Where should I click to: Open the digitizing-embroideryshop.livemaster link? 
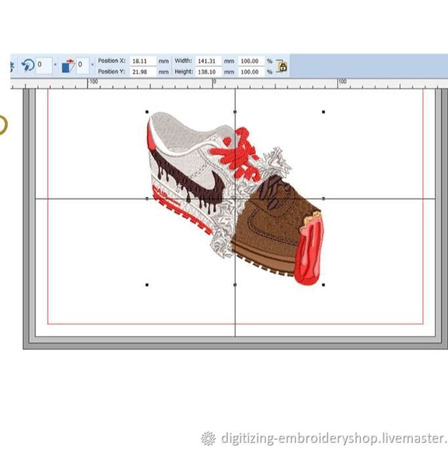click(x=334, y=438)
